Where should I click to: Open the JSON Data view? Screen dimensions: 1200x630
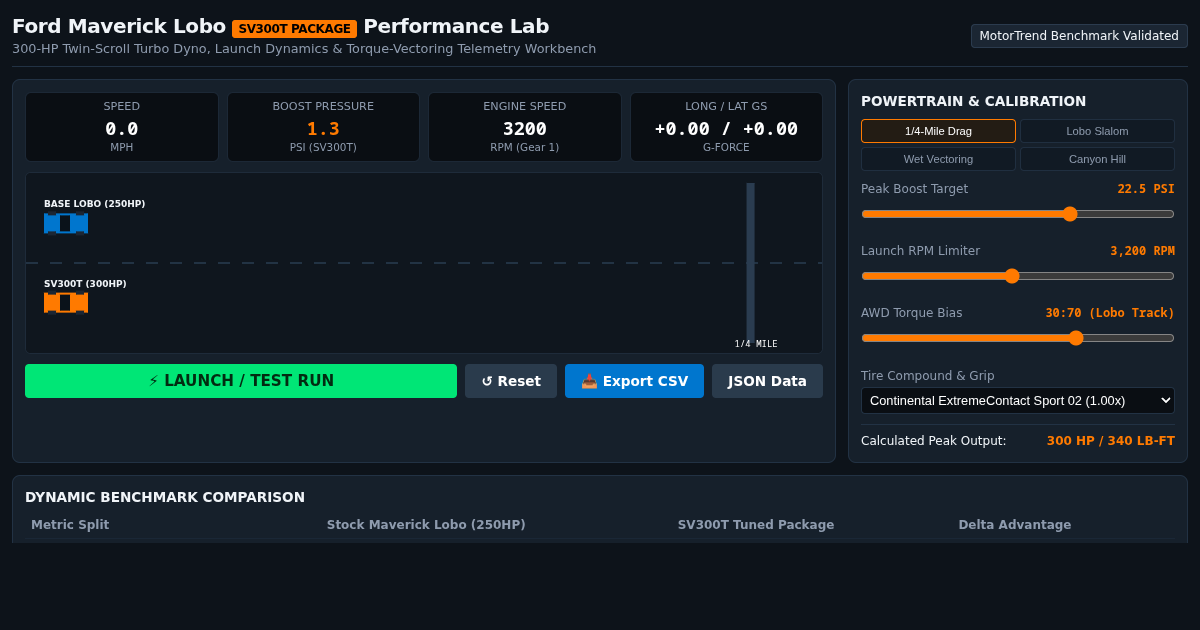coord(767,381)
